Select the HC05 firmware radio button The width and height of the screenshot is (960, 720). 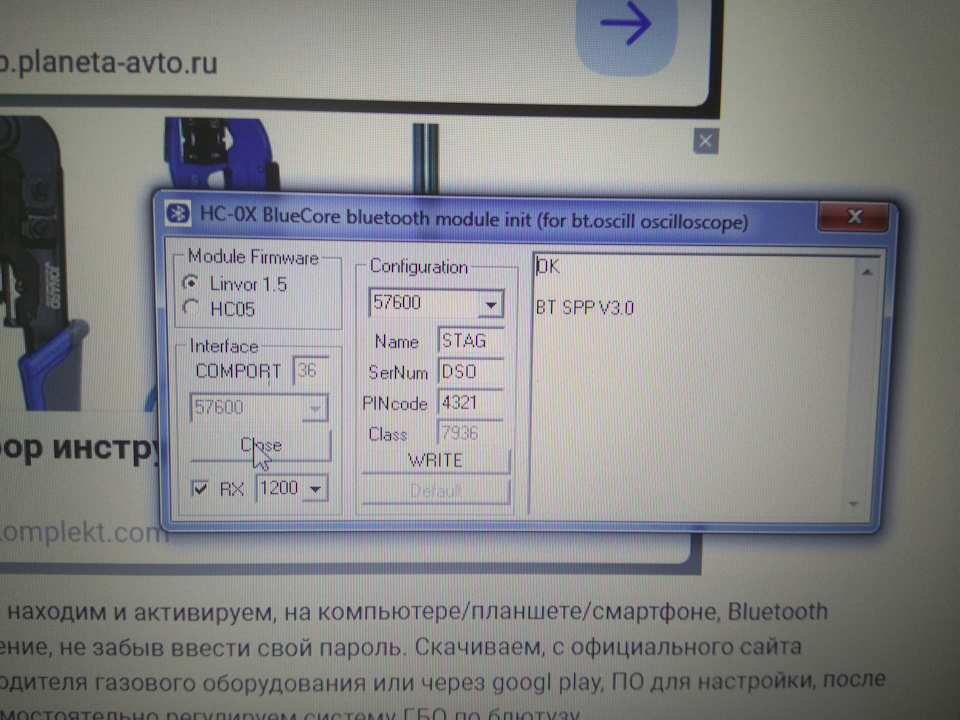(192, 308)
